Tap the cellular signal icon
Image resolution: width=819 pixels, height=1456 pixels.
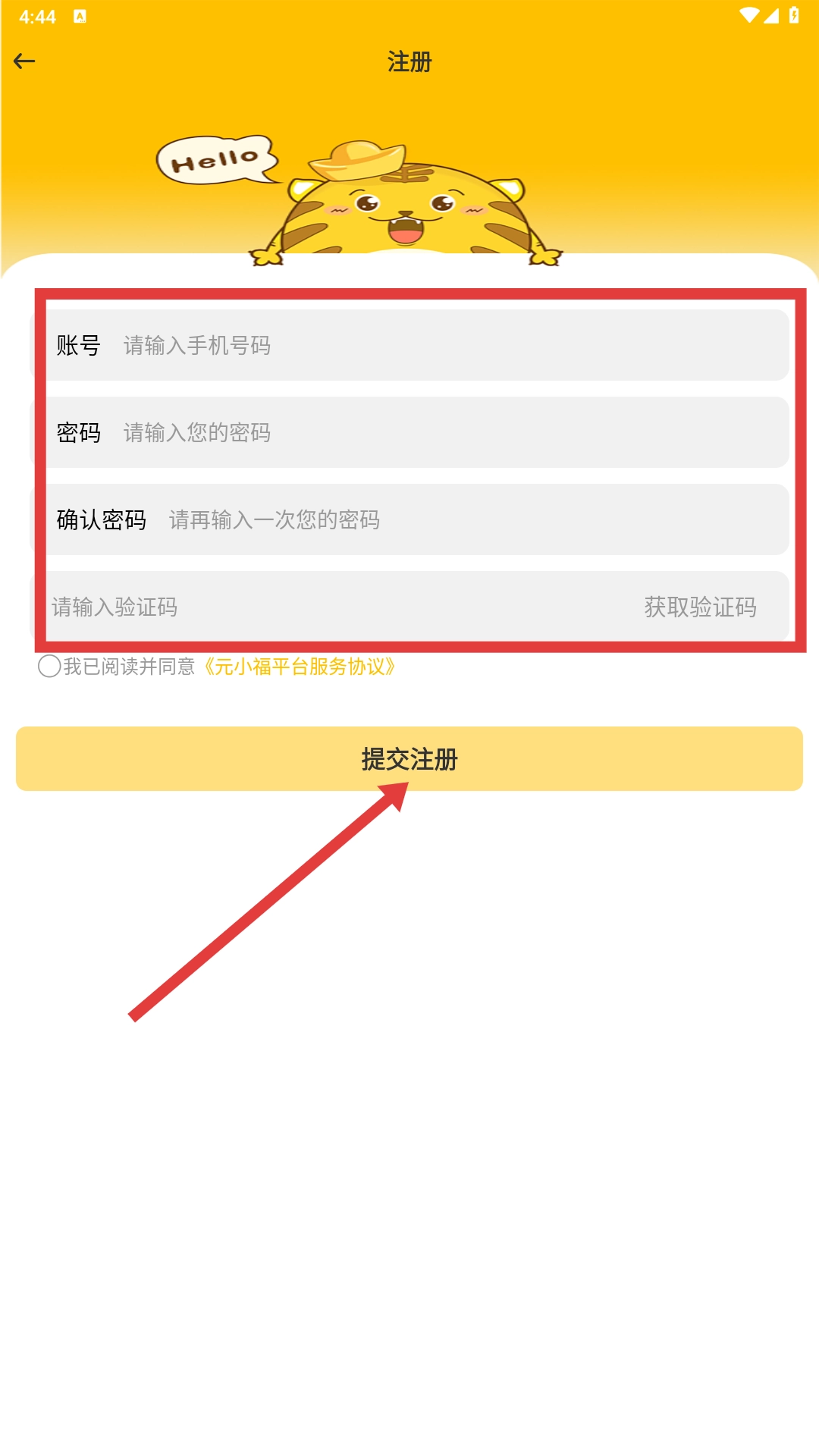(x=771, y=16)
